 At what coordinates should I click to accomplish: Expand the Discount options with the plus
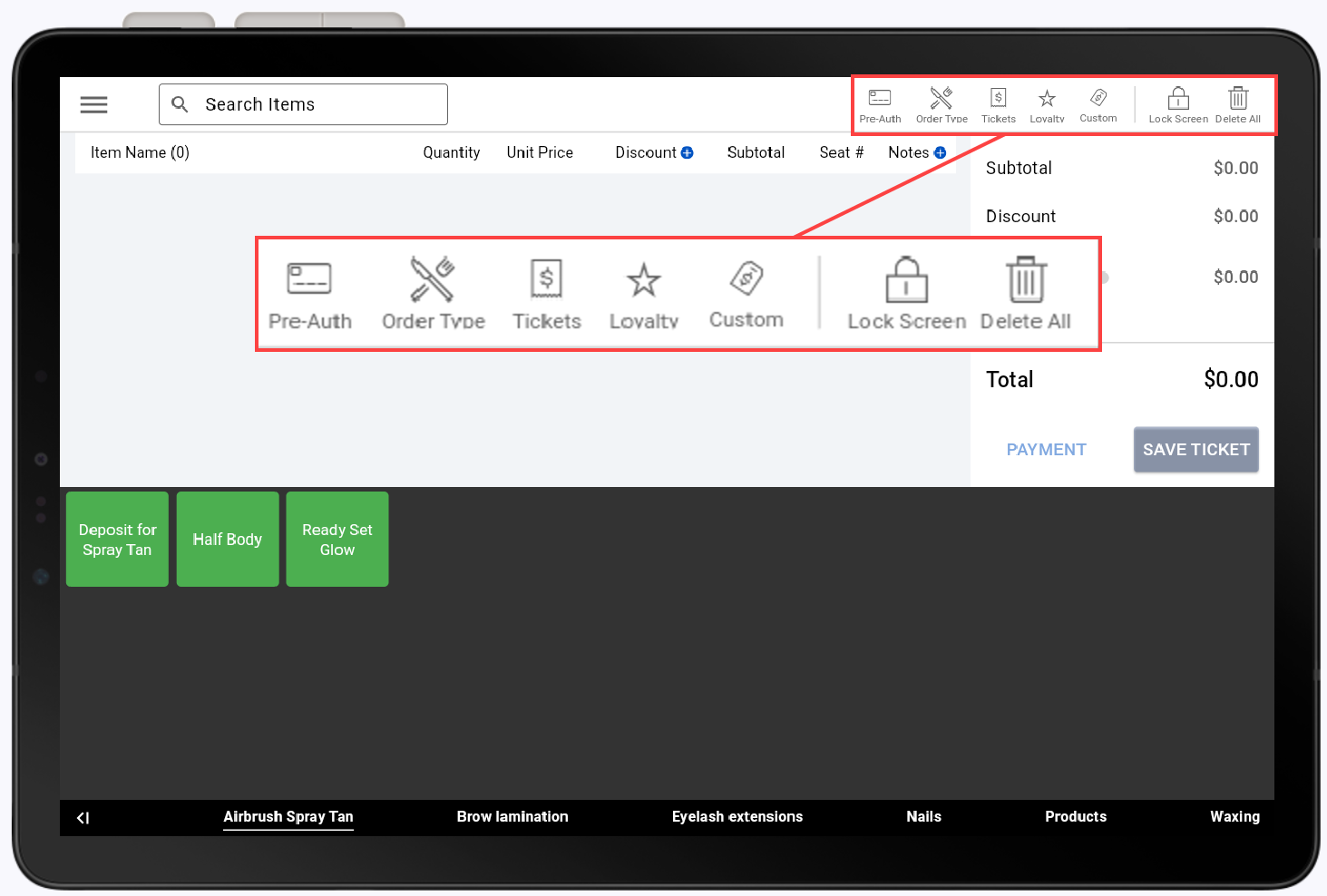[687, 152]
